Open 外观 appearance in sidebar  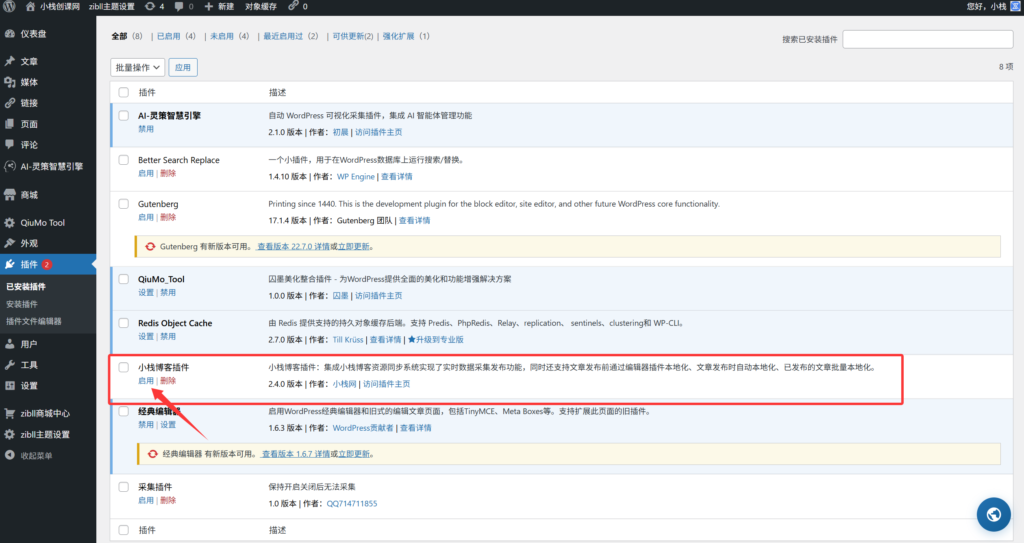coord(29,244)
